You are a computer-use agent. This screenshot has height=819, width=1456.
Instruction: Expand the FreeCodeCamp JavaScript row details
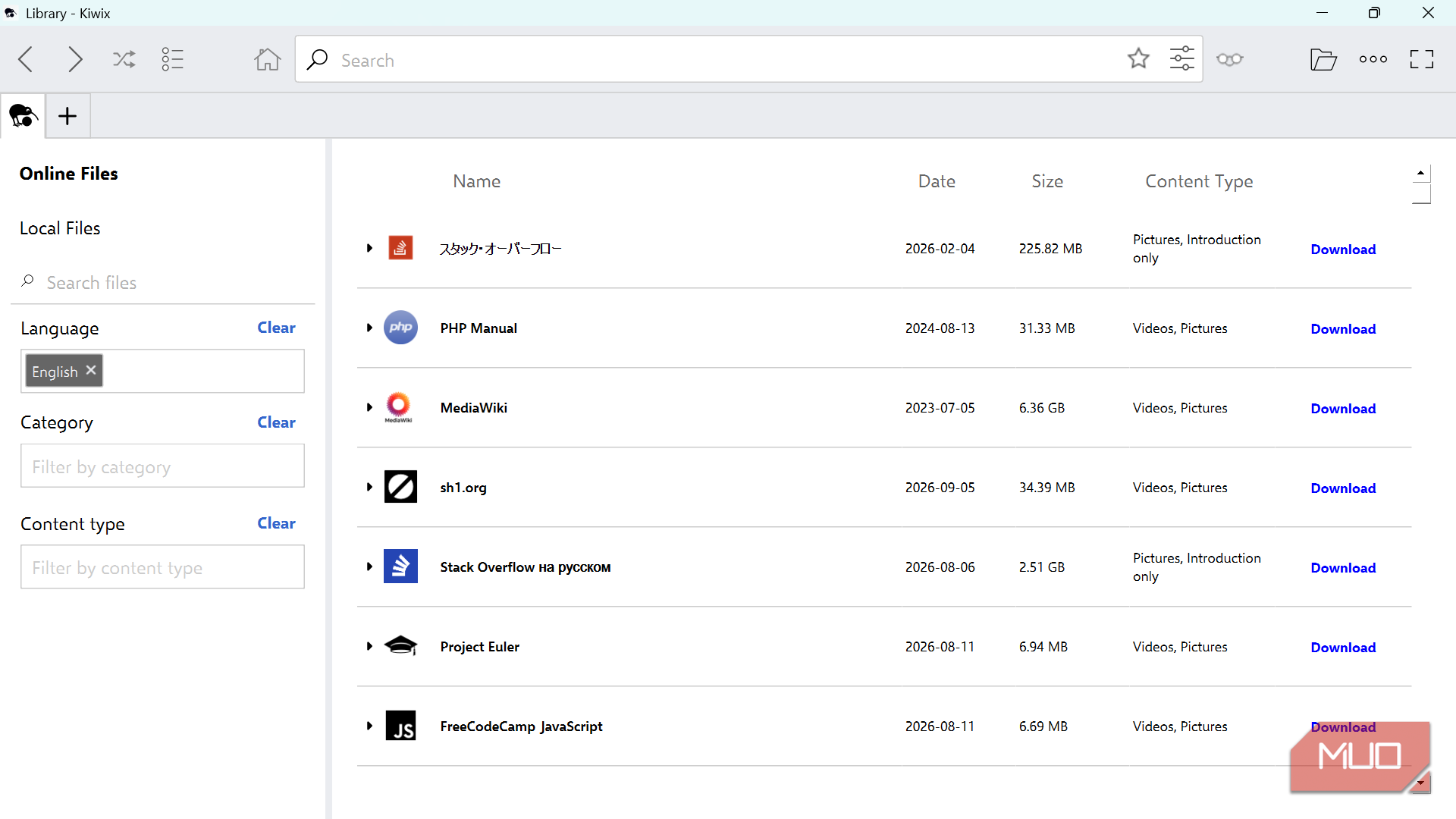pyautogui.click(x=369, y=726)
